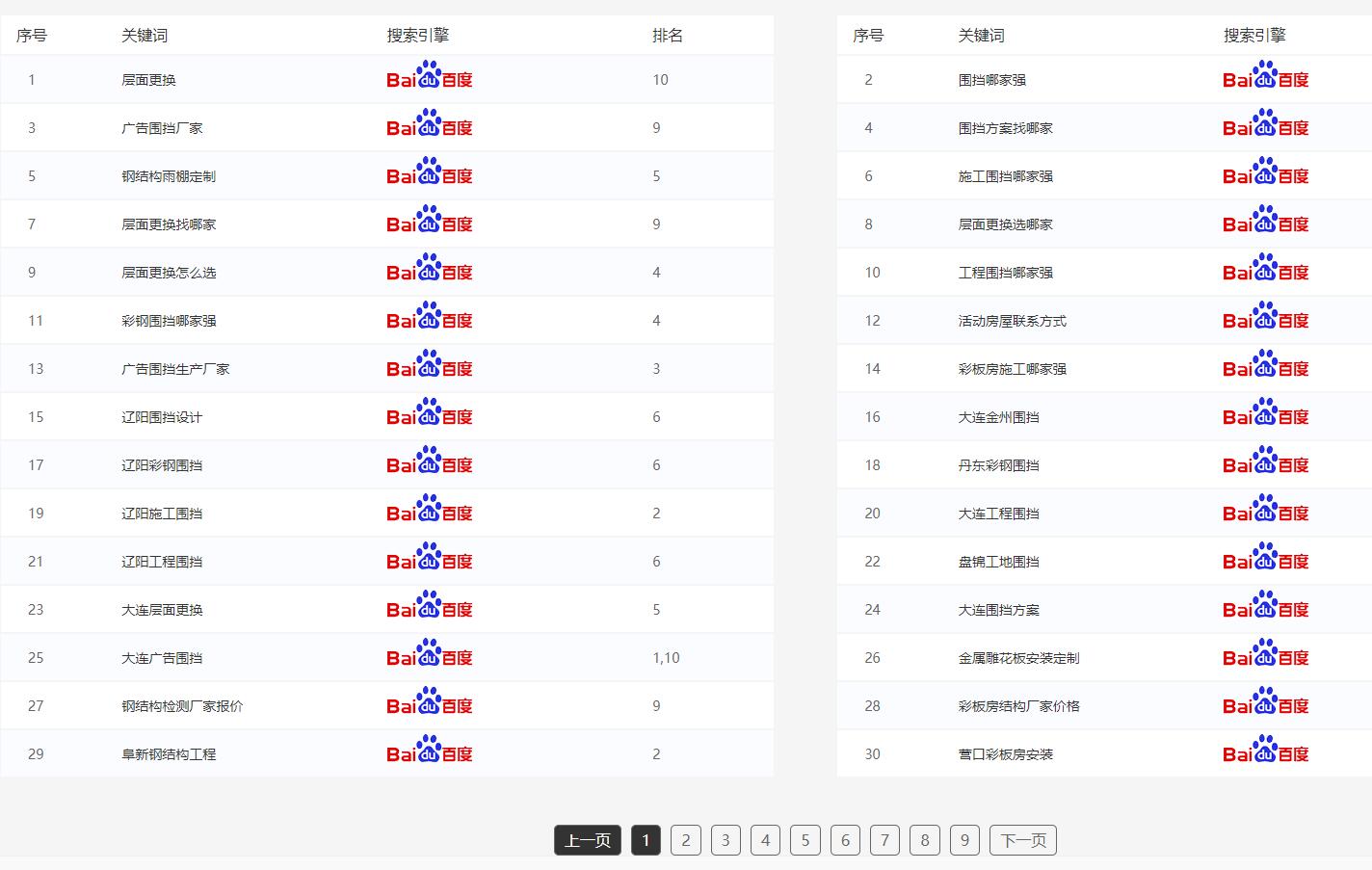
Task: Click the Baidu logo beside 辽阳工程围挡
Action: click(x=430, y=557)
